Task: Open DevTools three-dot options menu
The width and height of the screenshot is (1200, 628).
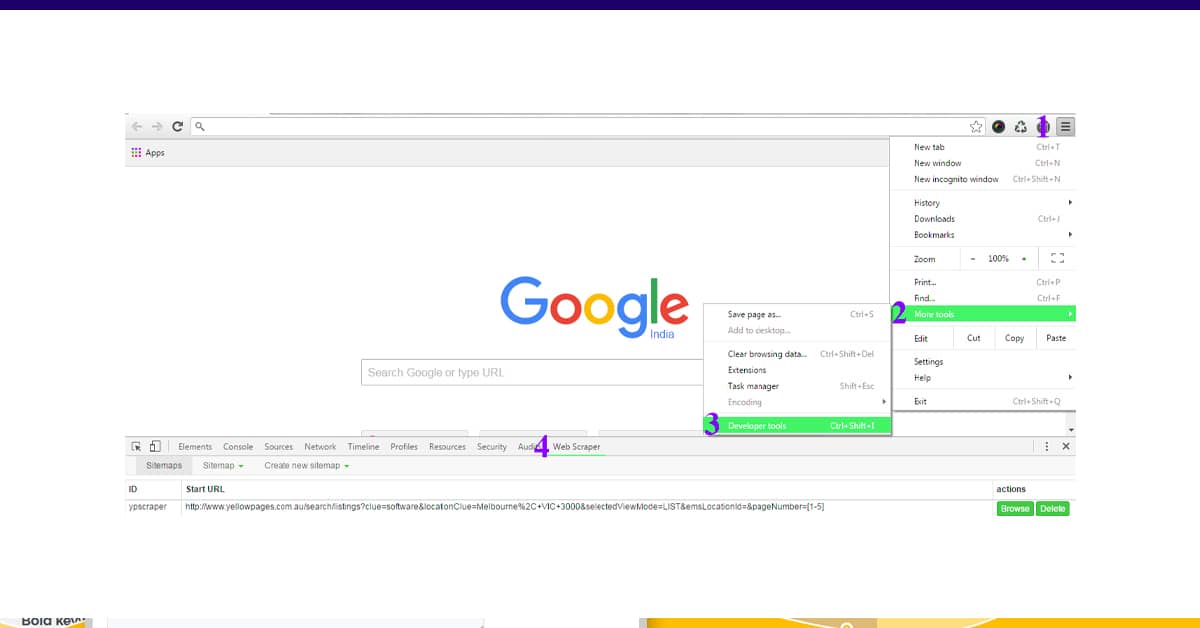Action: pyautogui.click(x=1047, y=447)
